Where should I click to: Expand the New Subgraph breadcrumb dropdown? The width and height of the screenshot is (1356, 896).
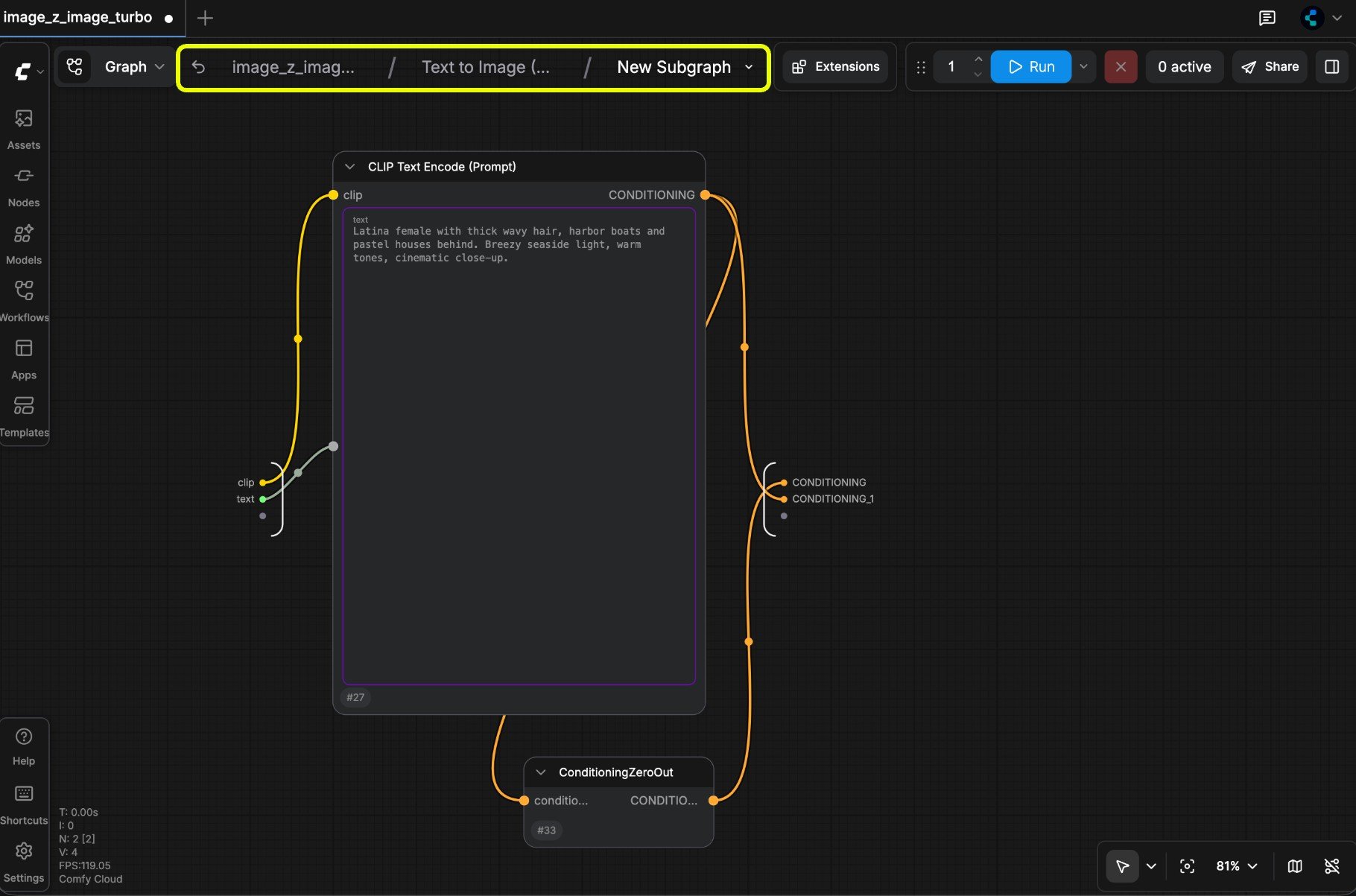(x=749, y=67)
